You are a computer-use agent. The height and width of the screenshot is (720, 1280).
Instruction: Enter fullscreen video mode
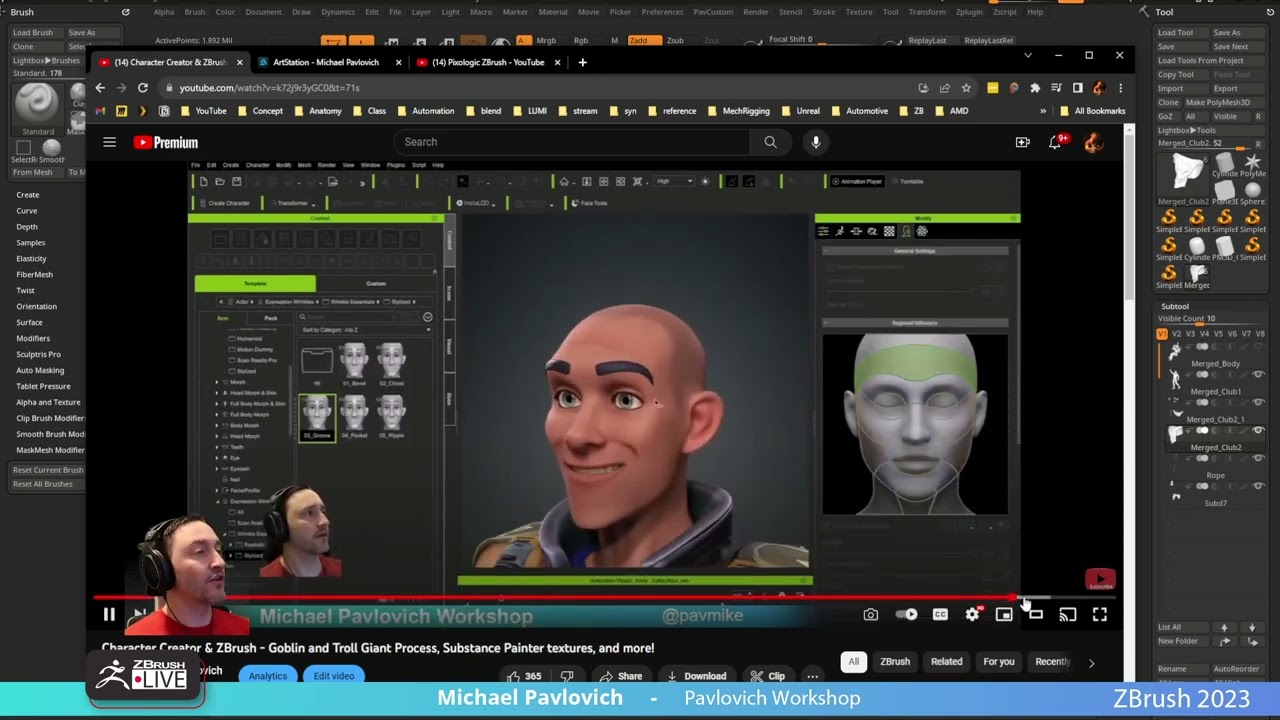click(1100, 615)
